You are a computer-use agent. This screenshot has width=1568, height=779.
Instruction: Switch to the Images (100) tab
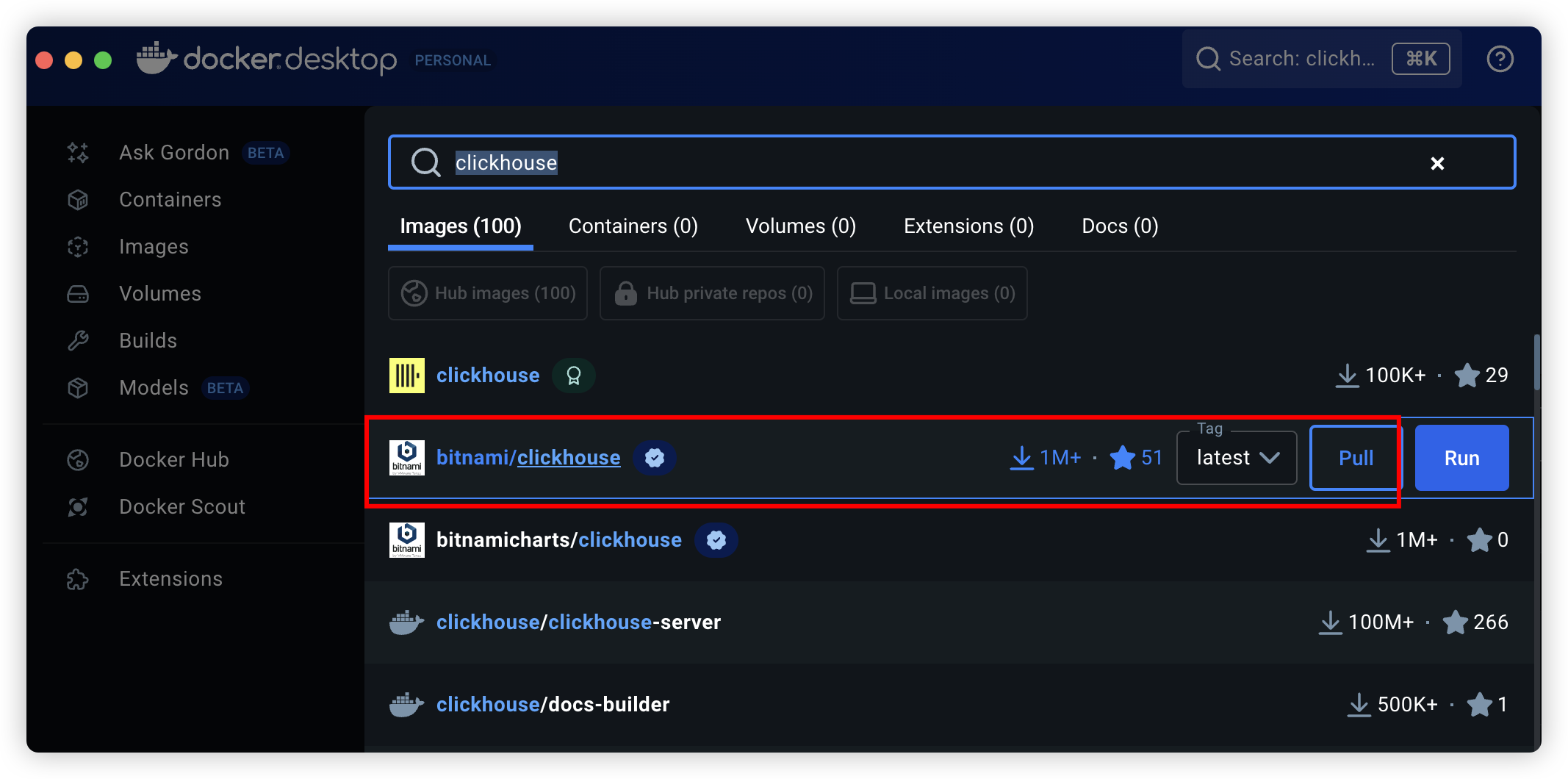tap(461, 226)
